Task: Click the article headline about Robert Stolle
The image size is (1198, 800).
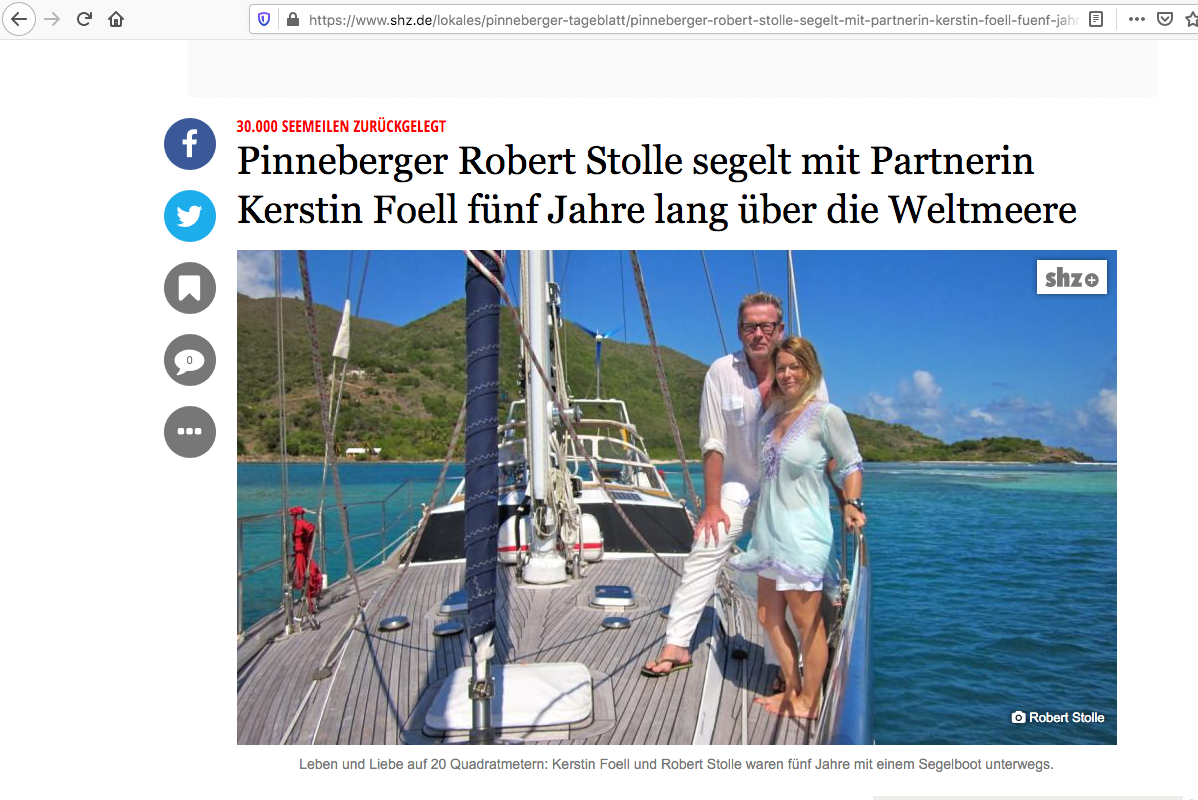Action: pos(656,185)
